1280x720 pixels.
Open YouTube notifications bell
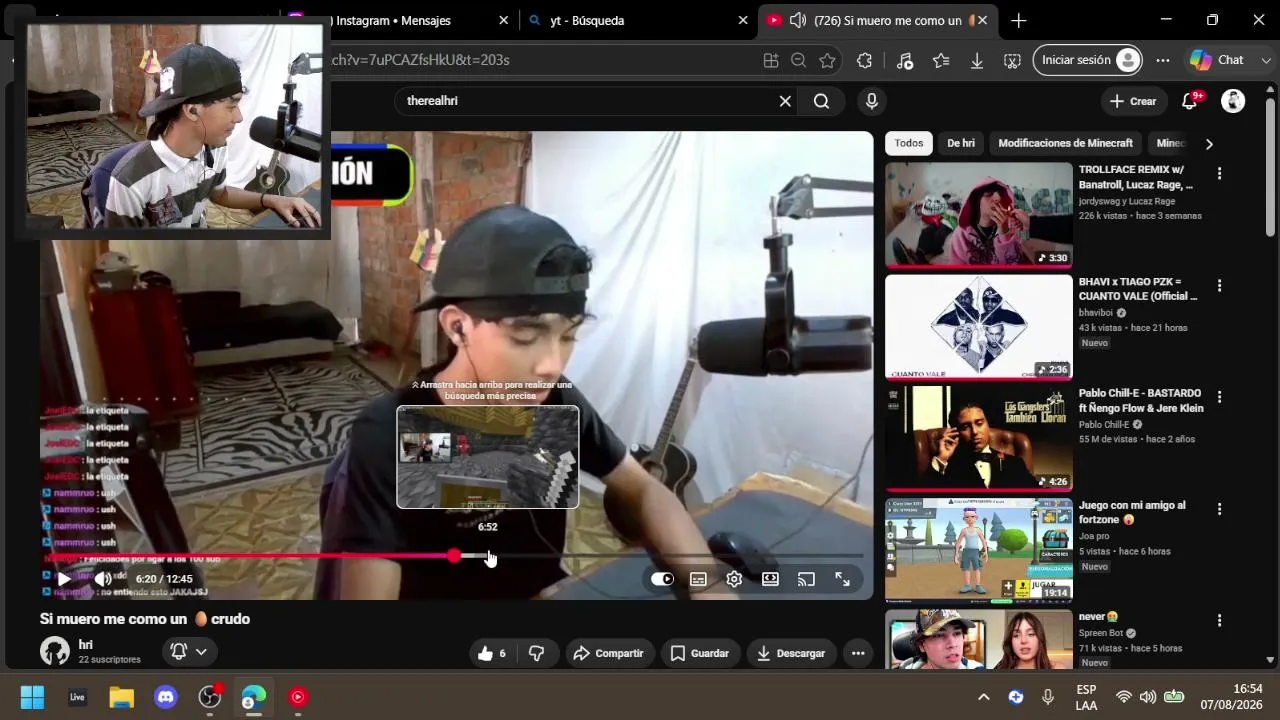click(x=1190, y=101)
